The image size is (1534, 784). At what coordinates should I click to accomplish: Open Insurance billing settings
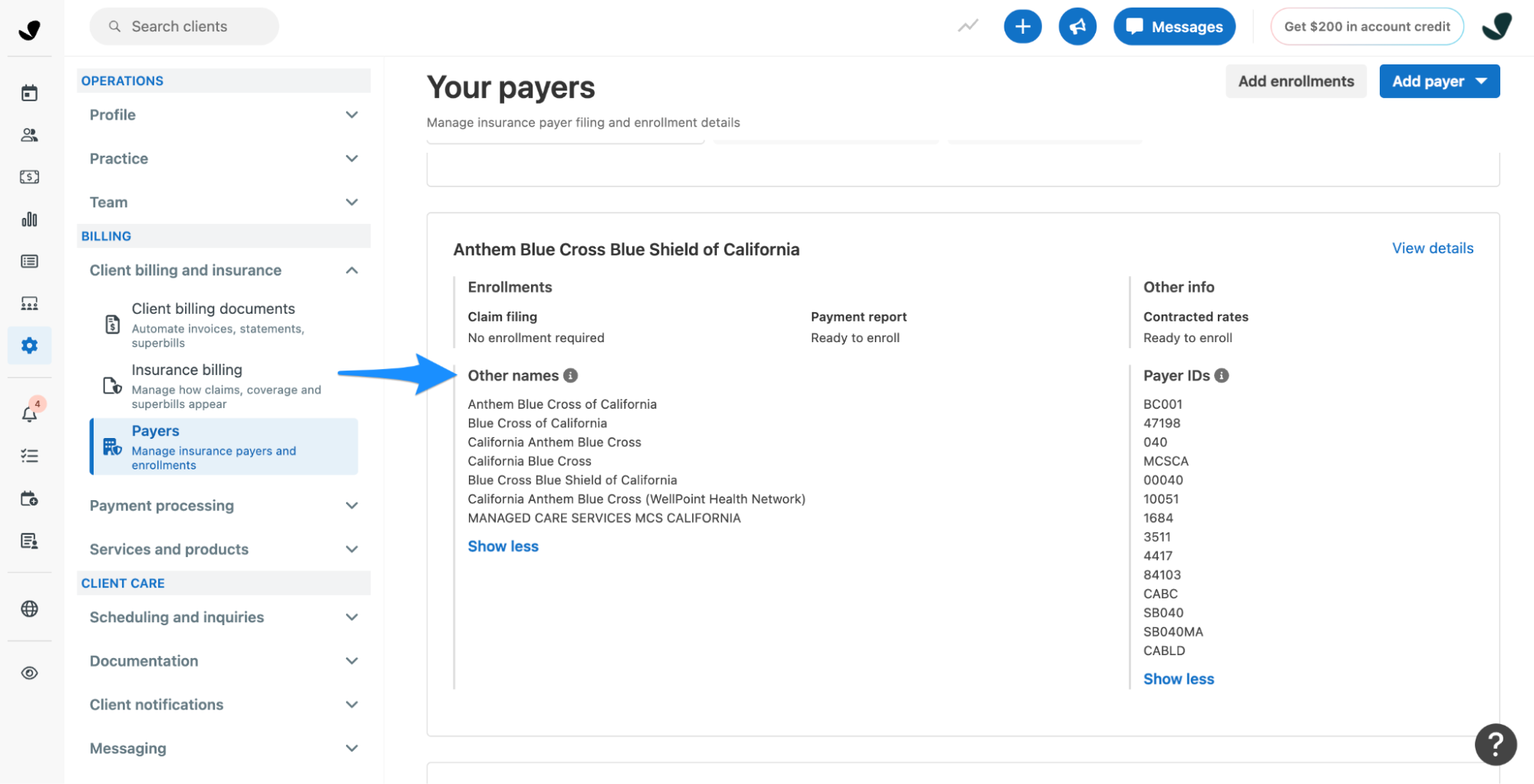(x=224, y=386)
